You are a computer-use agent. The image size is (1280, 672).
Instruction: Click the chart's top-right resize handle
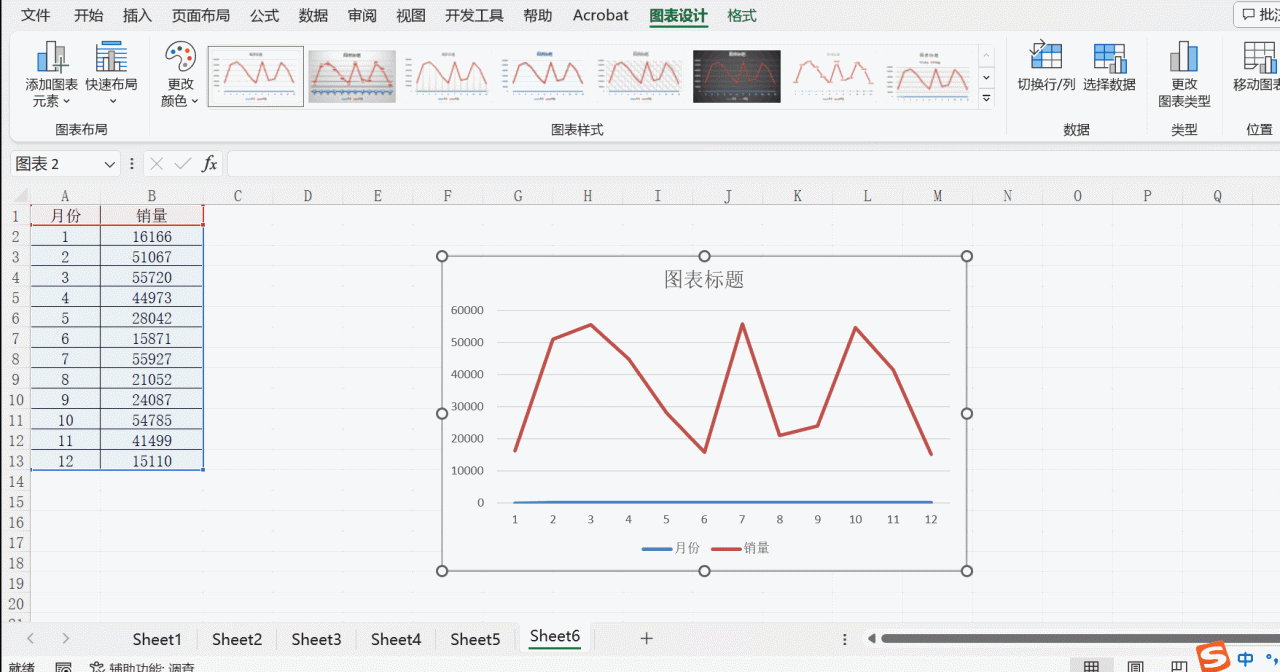tap(966, 256)
